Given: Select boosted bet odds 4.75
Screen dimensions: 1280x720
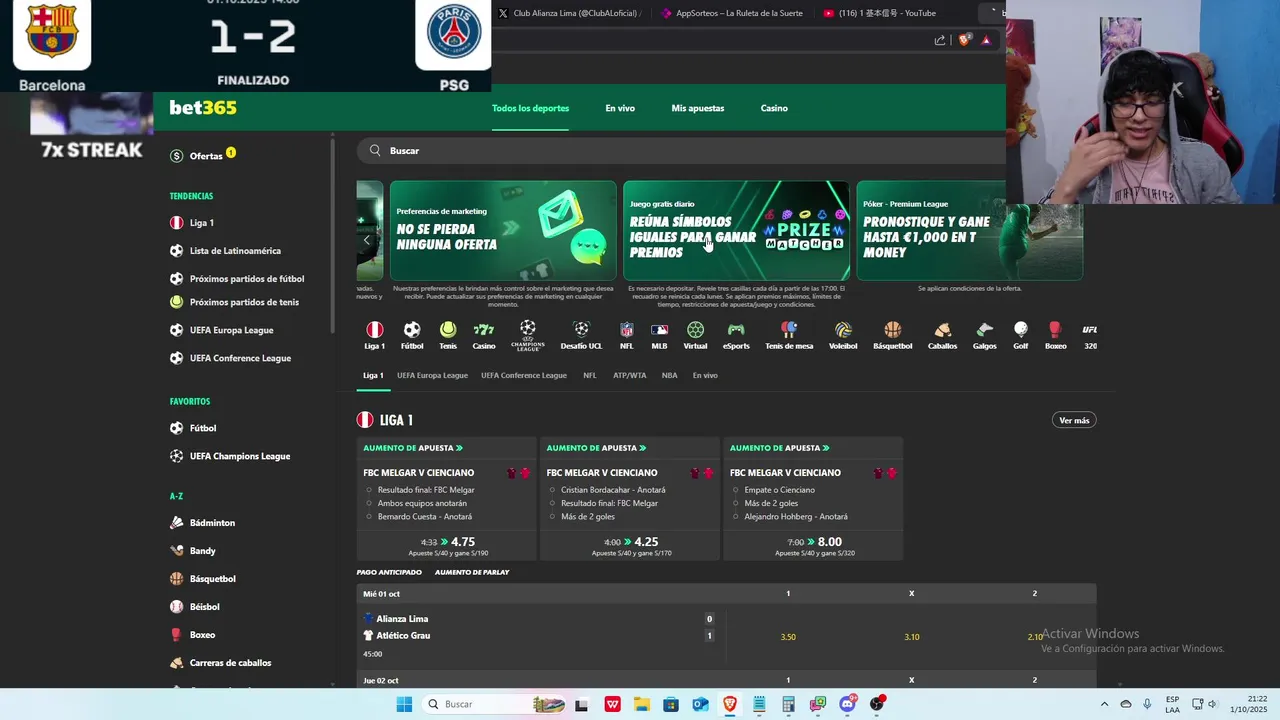Looking at the screenshot, I should [463, 542].
